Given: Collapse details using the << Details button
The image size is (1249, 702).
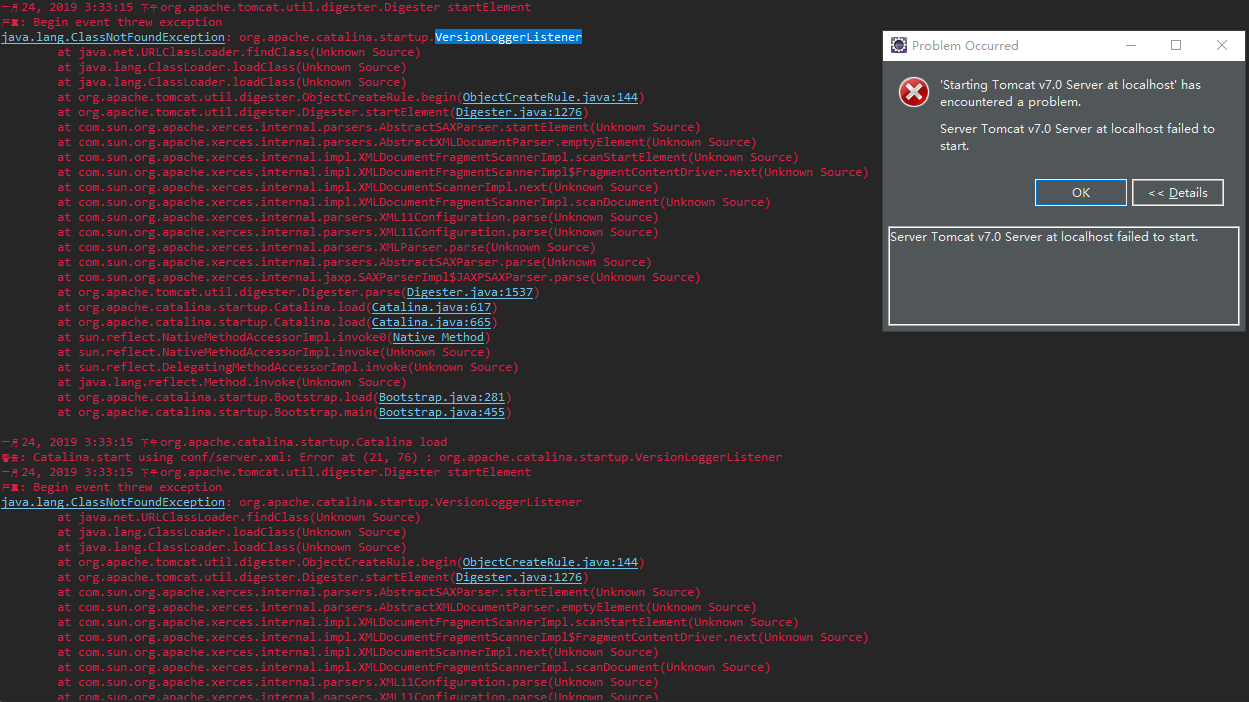Looking at the screenshot, I should point(1177,192).
